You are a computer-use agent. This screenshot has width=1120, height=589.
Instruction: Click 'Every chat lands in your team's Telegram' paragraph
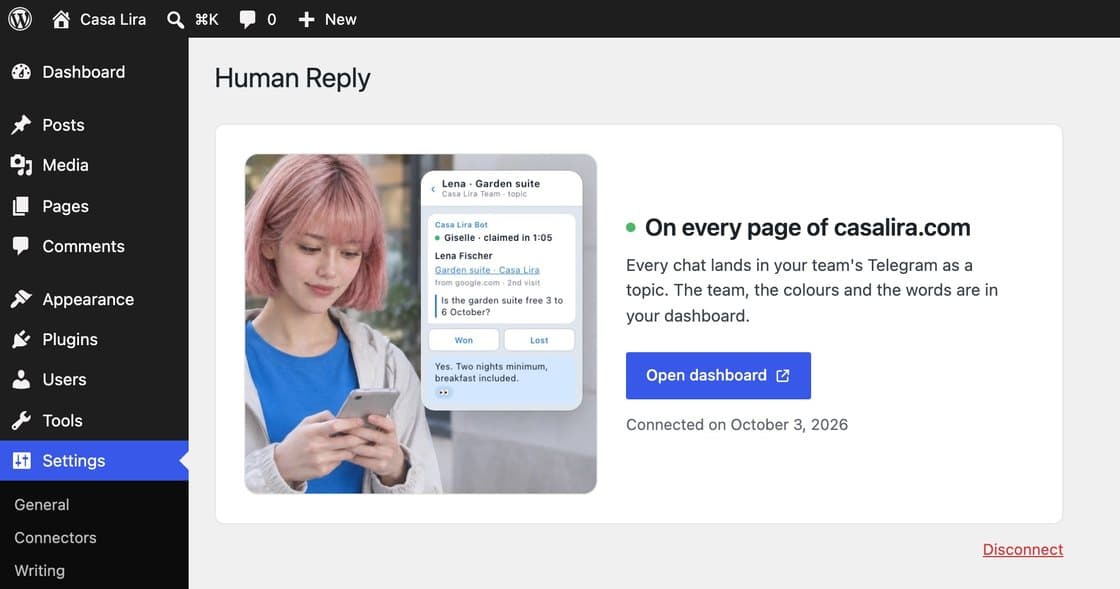click(x=811, y=291)
